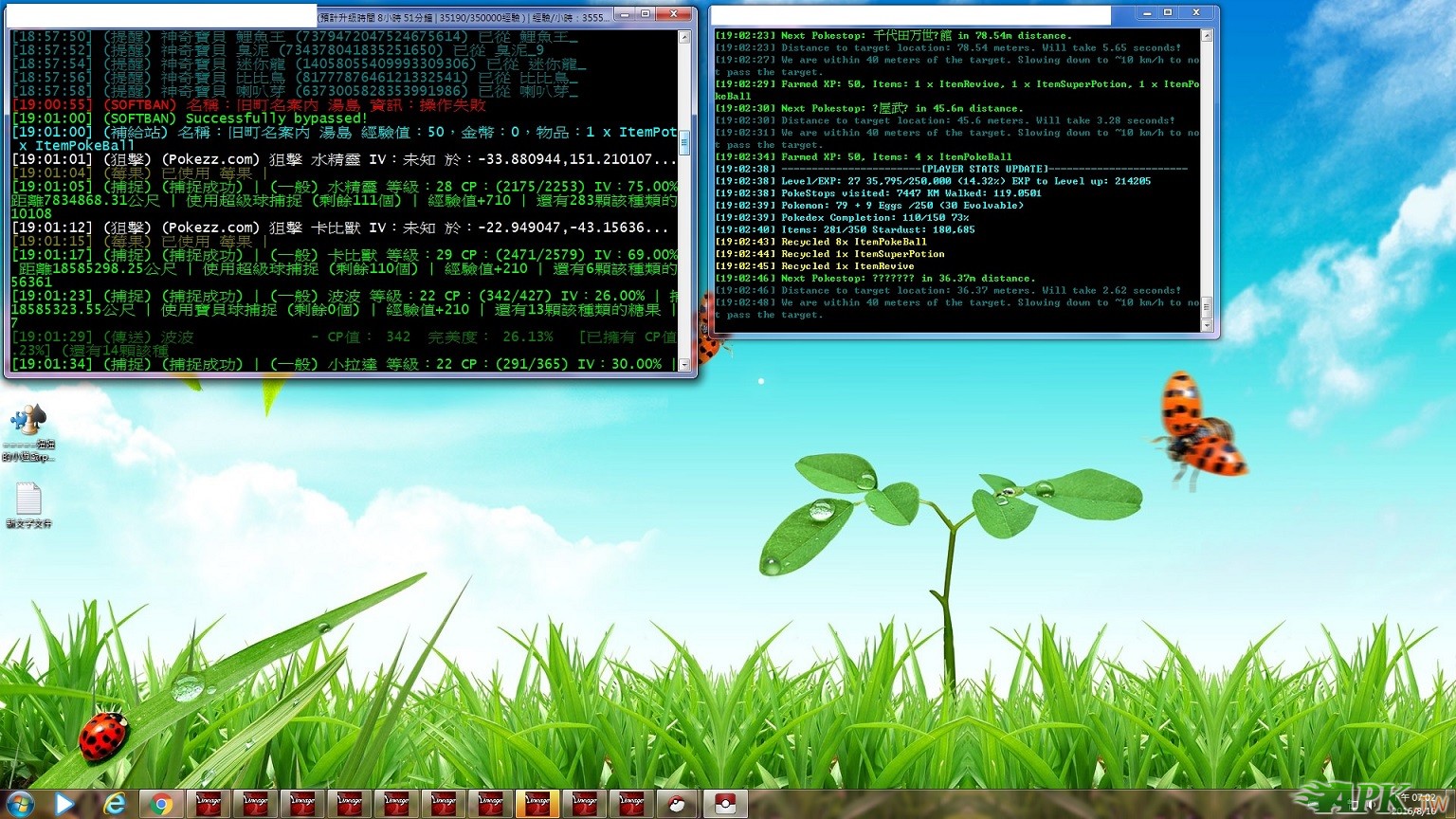Select the rightmost square Pokeball taskbar button
This screenshot has height=819, width=1456.
[725, 804]
